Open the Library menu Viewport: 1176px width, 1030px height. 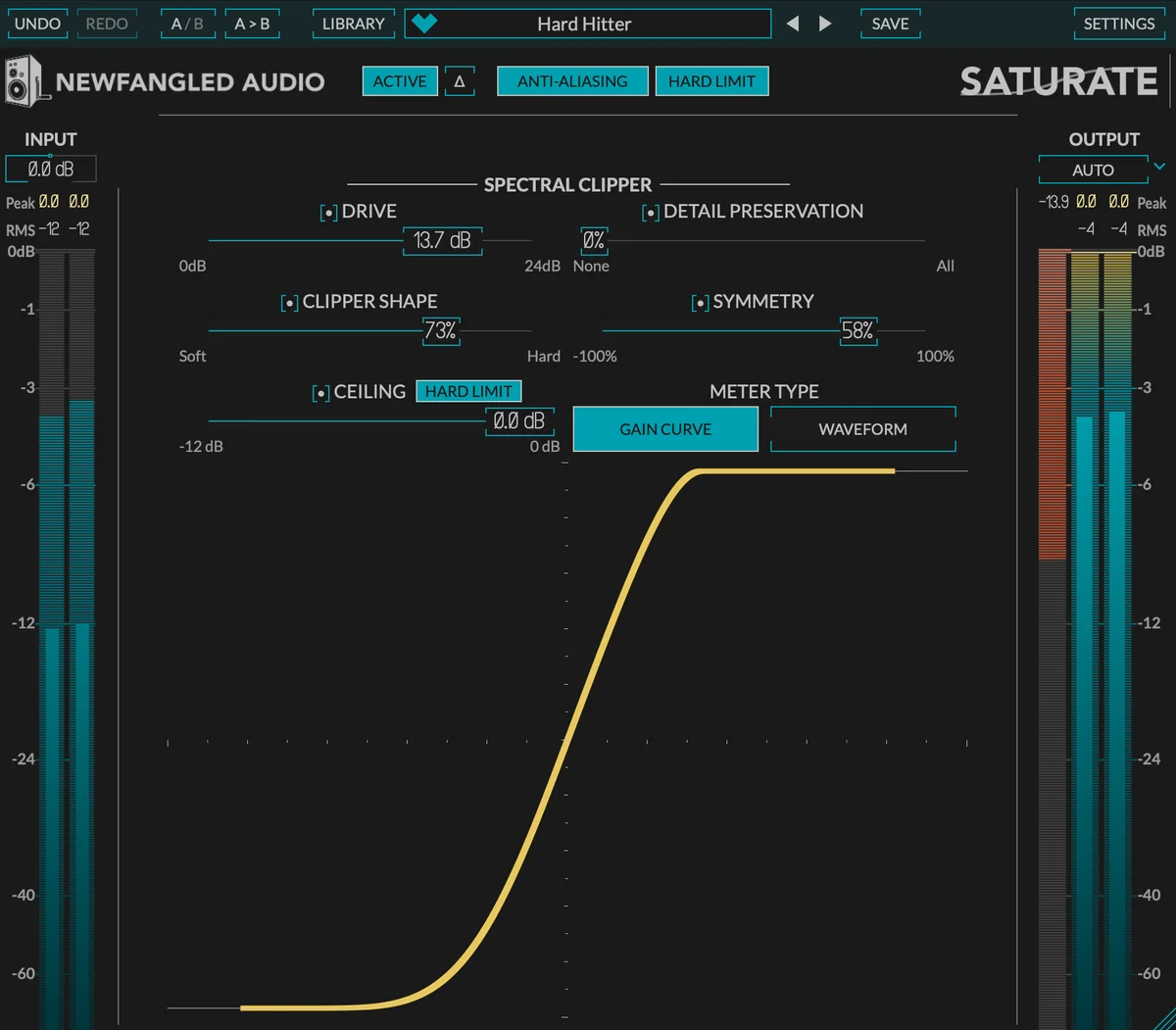point(354,24)
